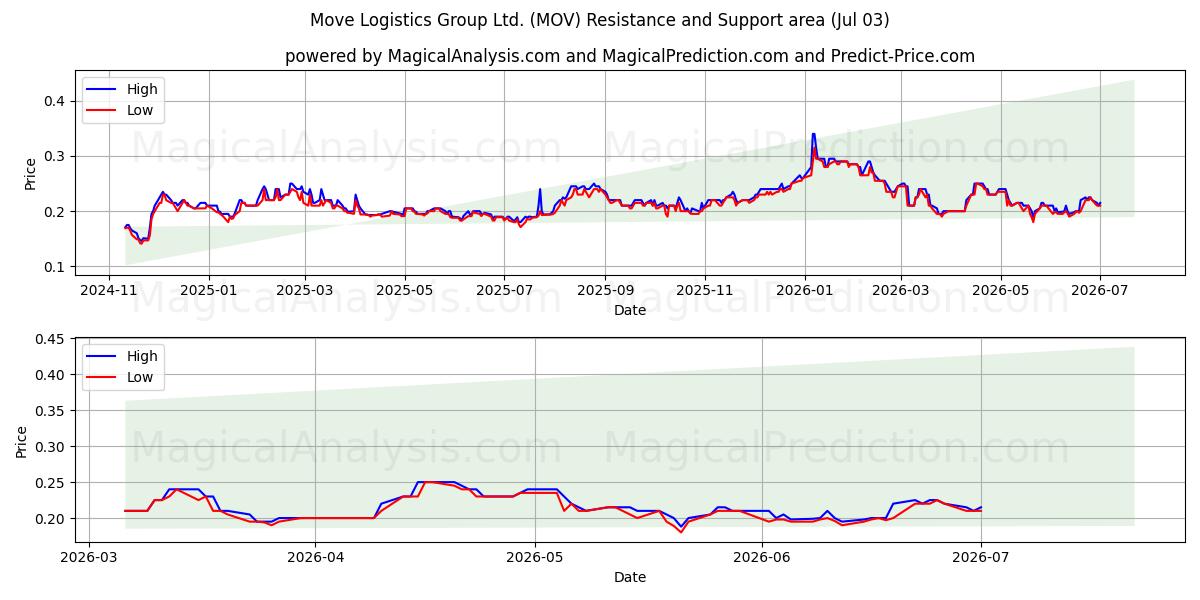Click the '2026-05' x-axis label in bottom chart
This screenshot has height=600, width=1200.
(x=534, y=558)
